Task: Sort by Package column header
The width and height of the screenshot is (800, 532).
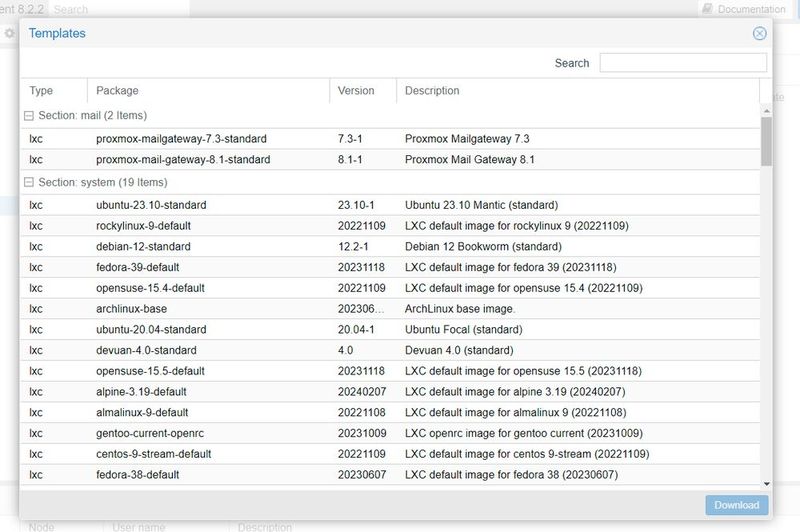Action: point(208,91)
